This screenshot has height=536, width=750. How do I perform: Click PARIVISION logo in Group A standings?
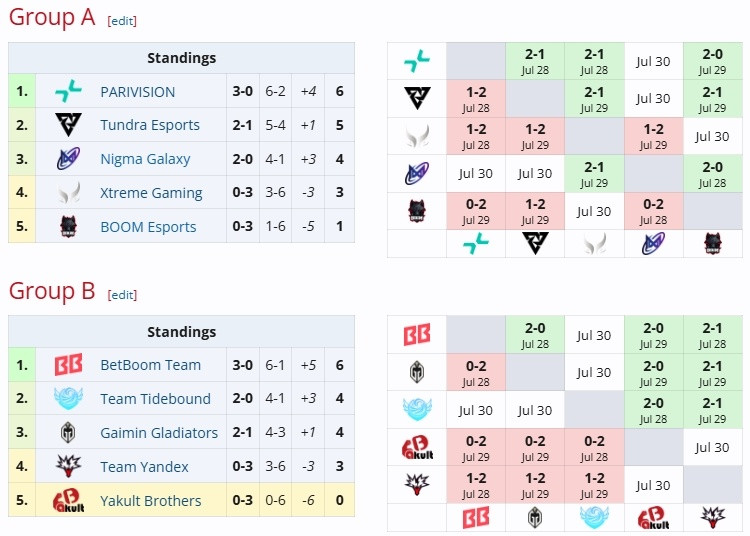(68, 91)
